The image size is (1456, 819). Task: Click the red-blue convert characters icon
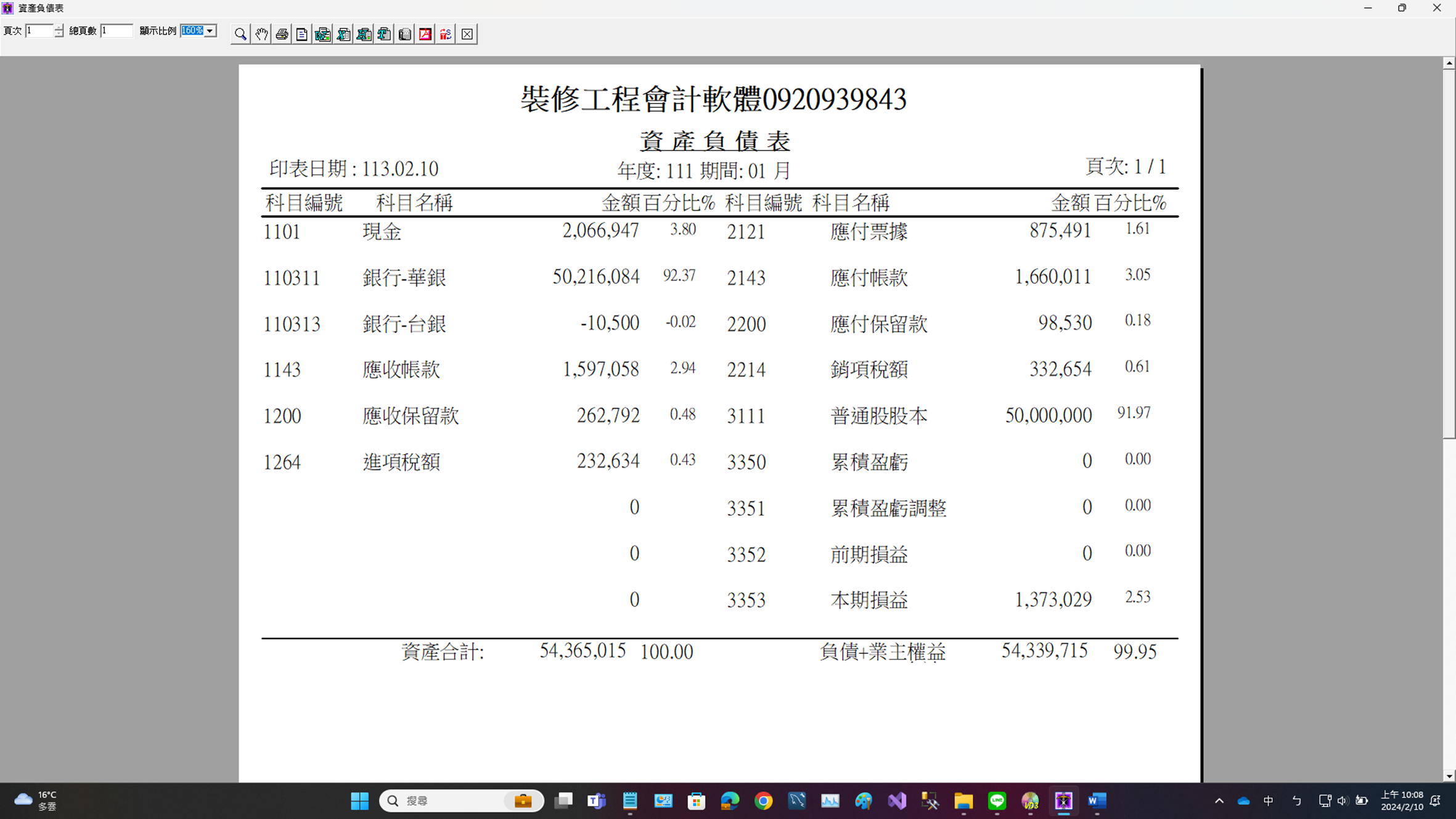point(446,34)
